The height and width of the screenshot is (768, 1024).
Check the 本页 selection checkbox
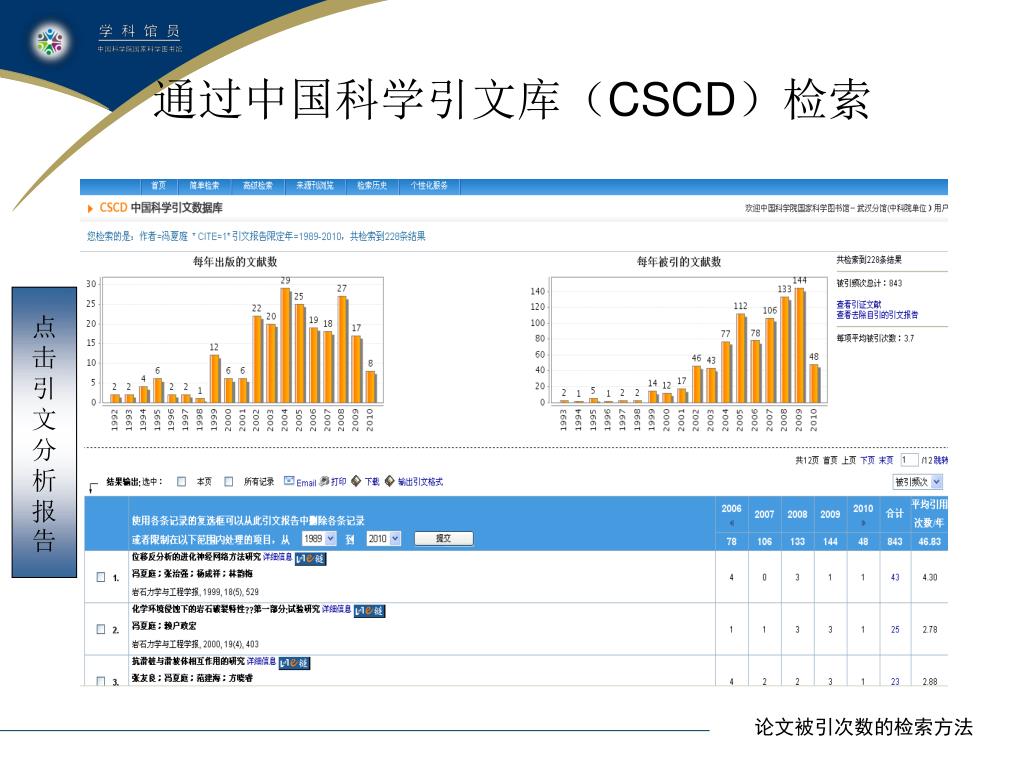pos(182,481)
